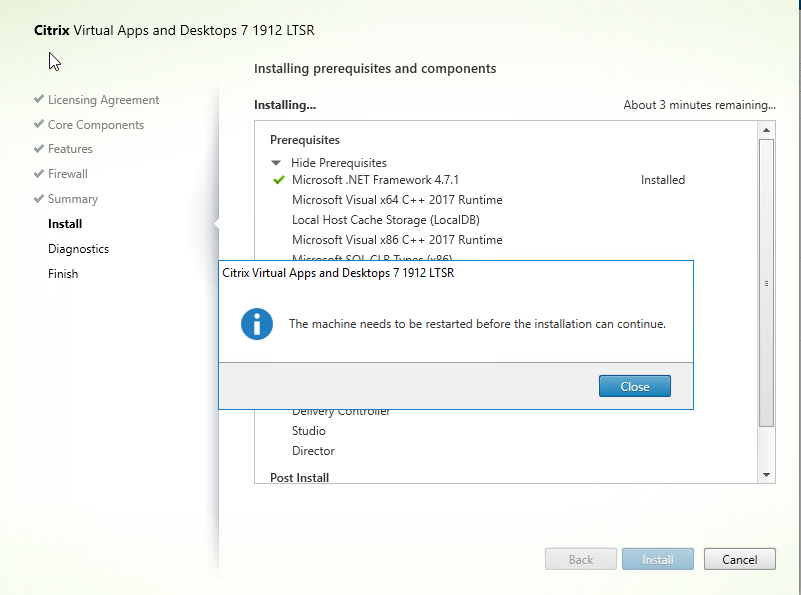Click About 3 minutes remaining text
The width and height of the screenshot is (801, 595).
click(x=699, y=105)
